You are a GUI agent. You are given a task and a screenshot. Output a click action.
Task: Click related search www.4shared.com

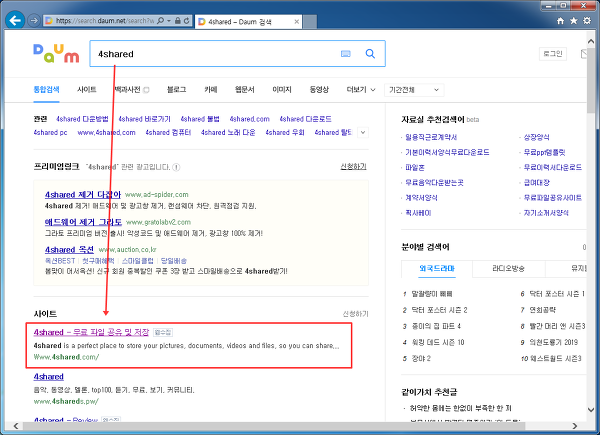point(106,132)
